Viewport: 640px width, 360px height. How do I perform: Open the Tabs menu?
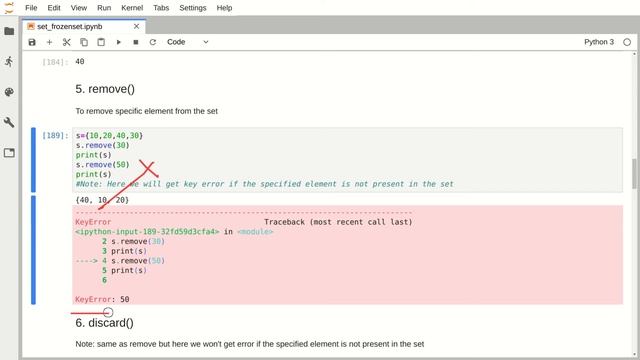click(x=161, y=8)
